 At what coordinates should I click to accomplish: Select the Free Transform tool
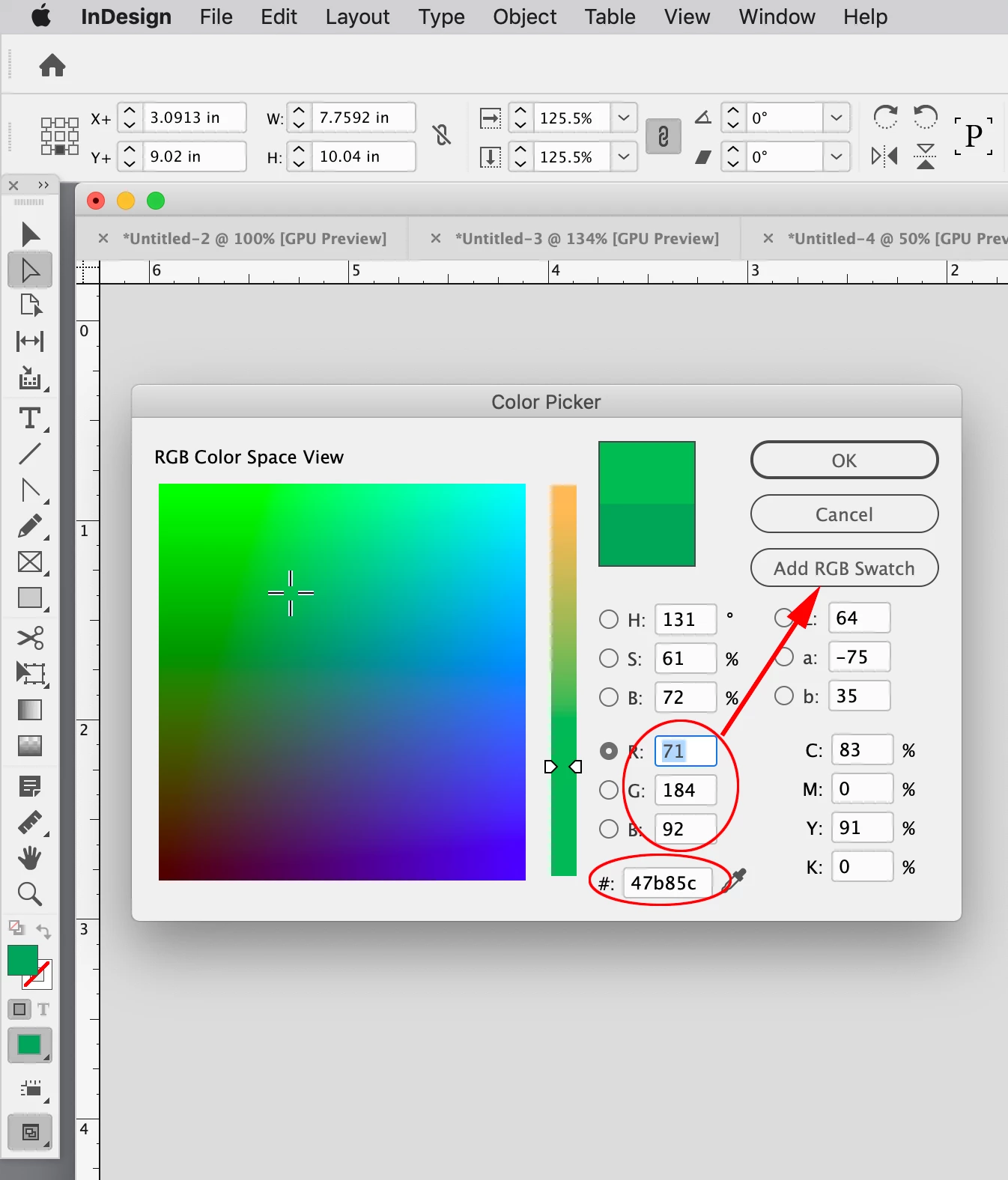(30, 673)
